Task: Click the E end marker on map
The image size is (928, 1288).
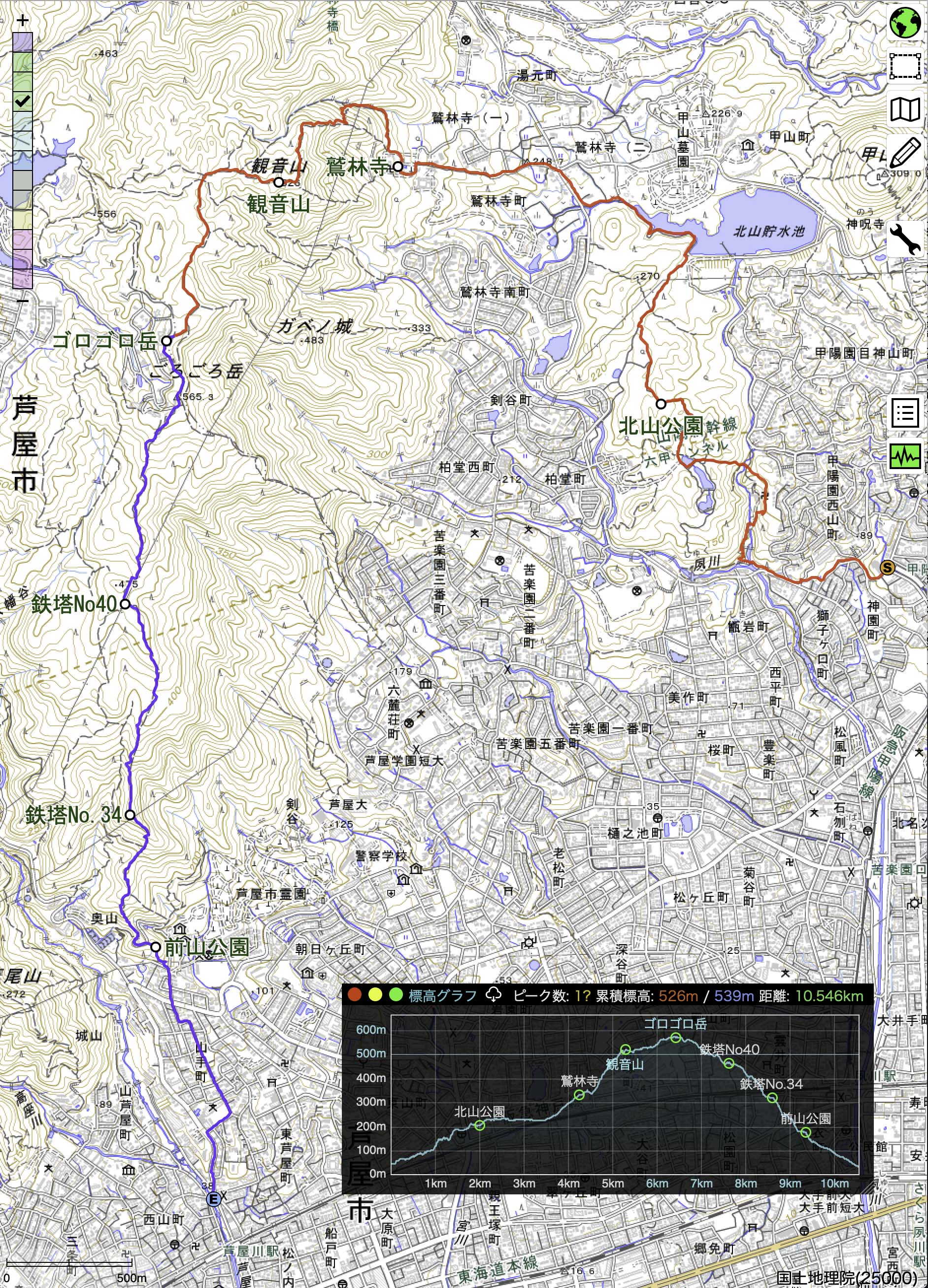Action: pyautogui.click(x=213, y=1199)
